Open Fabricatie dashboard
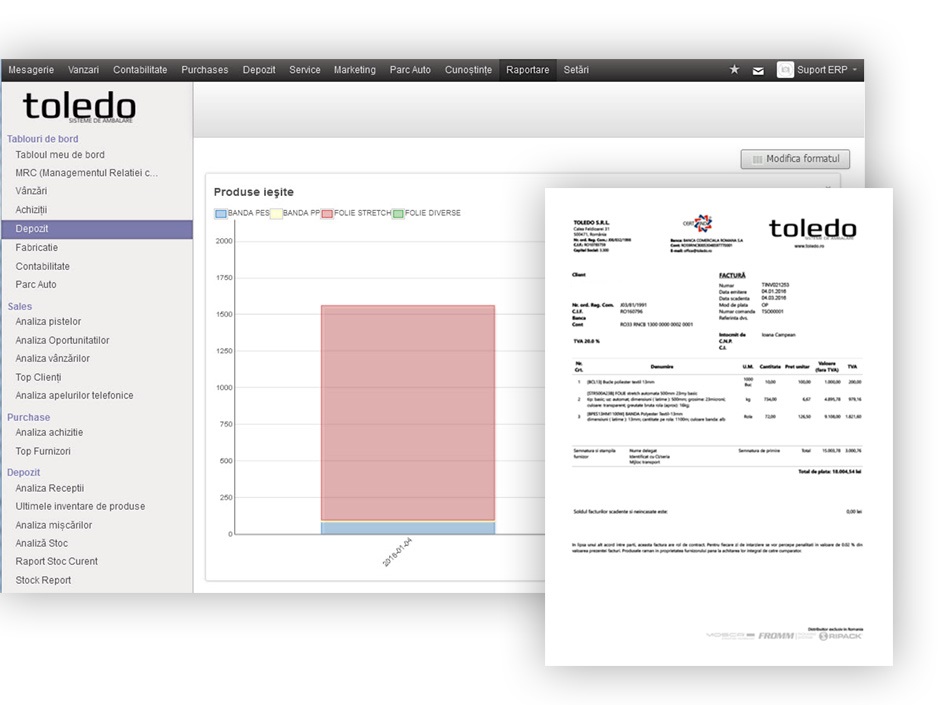 [x=37, y=248]
